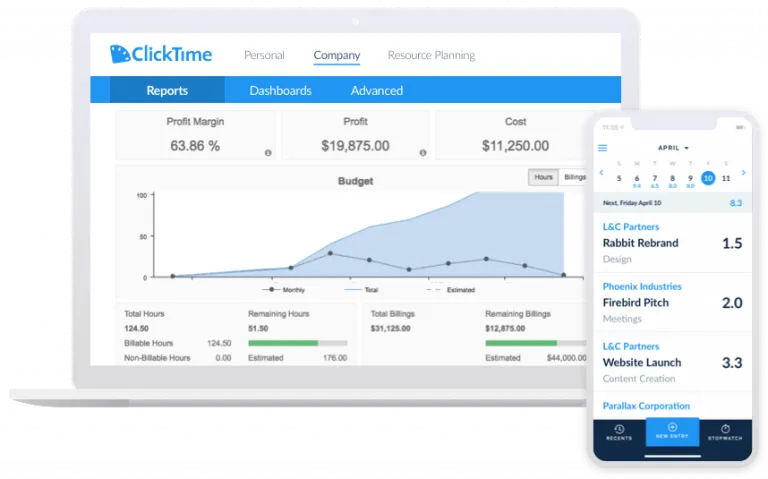Click the Phoenix Industries client link

point(642,287)
